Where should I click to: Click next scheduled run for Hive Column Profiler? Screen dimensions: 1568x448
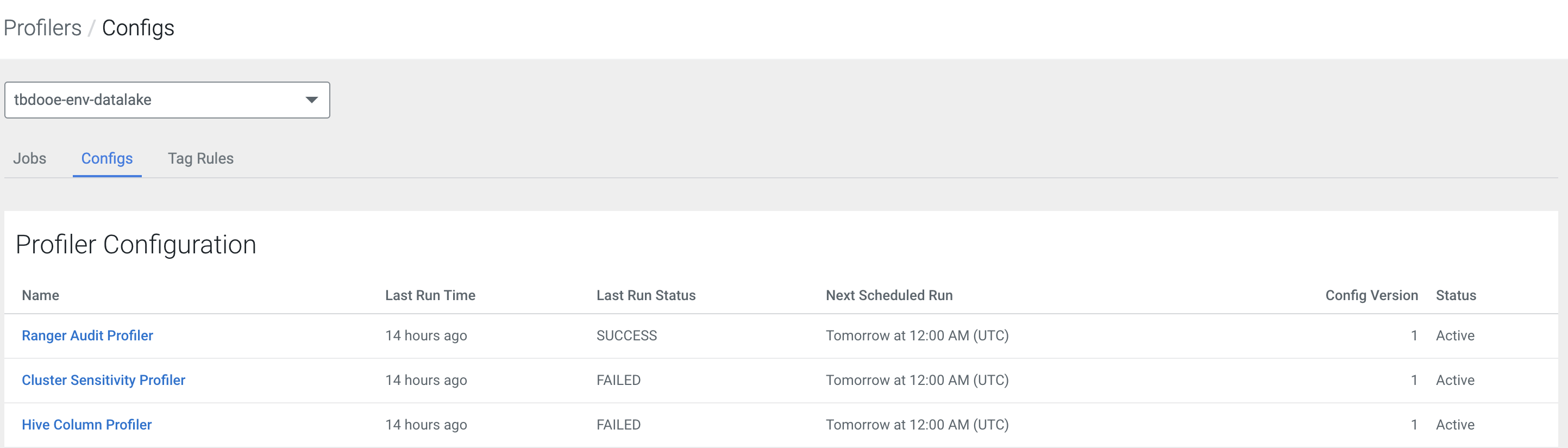[917, 425]
